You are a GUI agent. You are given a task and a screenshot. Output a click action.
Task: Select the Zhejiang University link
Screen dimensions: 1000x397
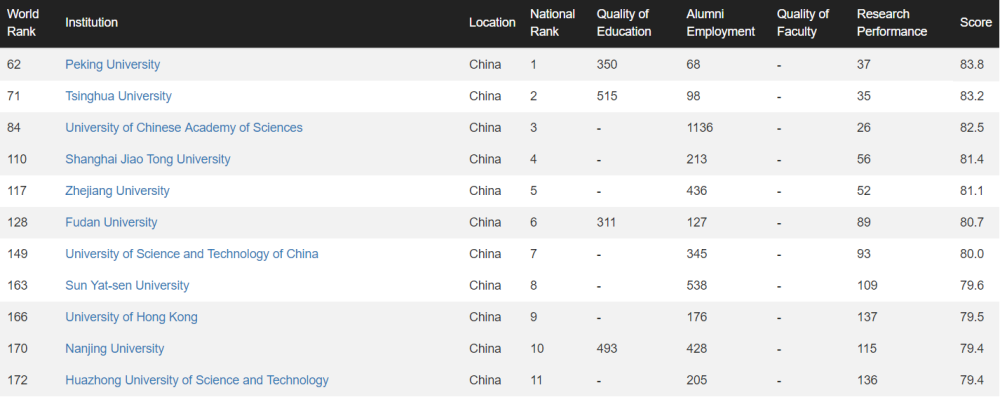pyautogui.click(x=117, y=191)
